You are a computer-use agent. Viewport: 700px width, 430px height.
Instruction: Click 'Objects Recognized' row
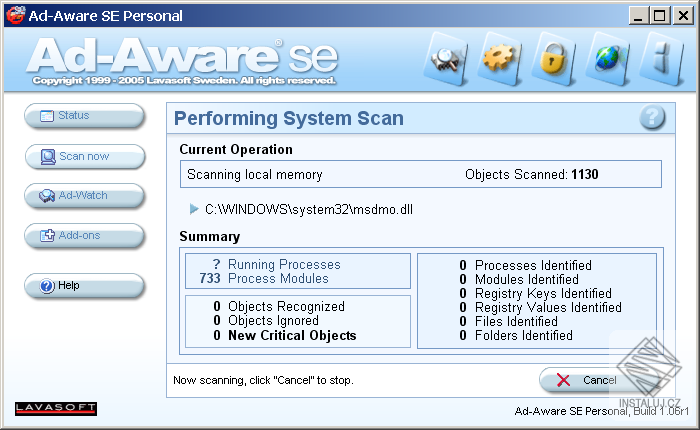[x=279, y=306]
